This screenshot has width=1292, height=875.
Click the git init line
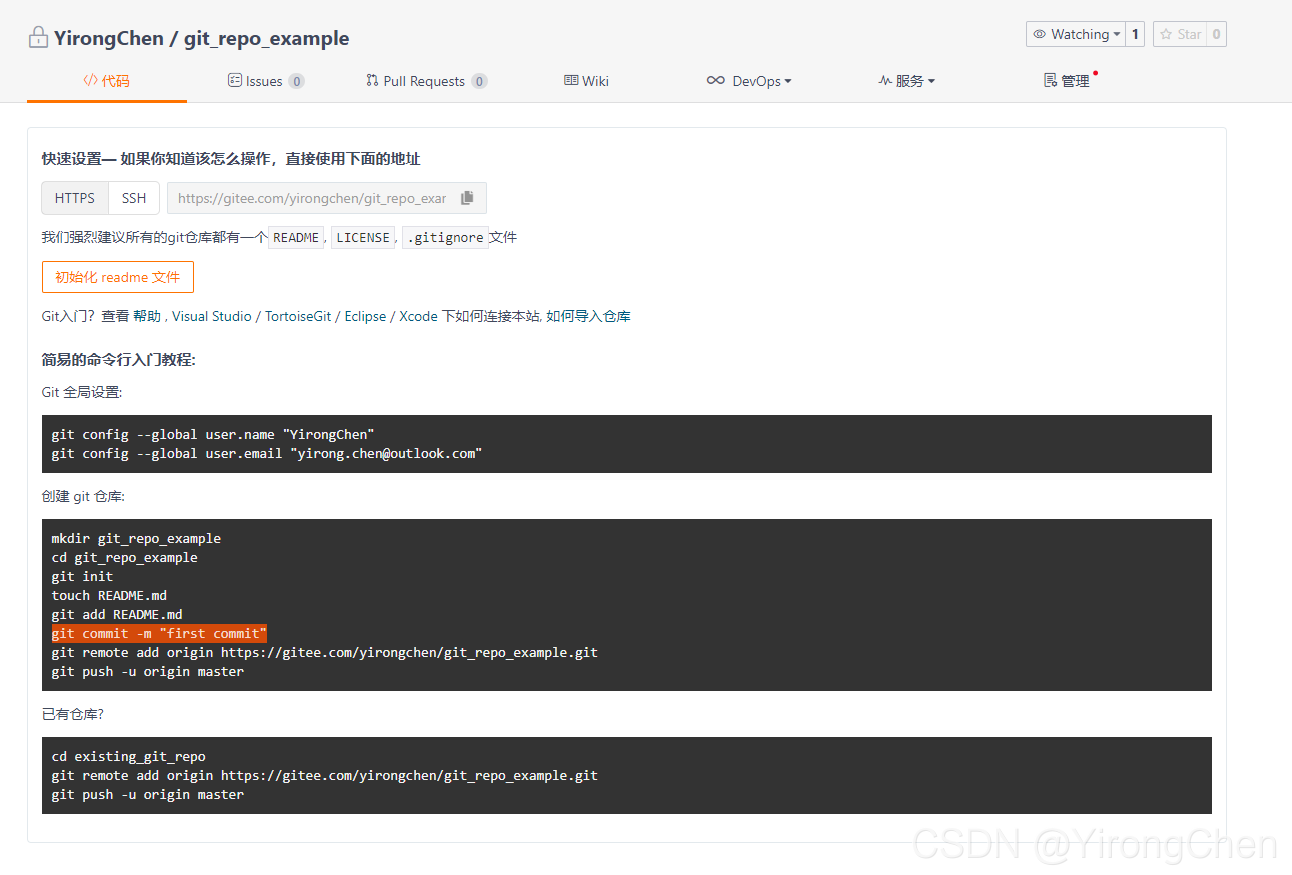click(x=83, y=576)
